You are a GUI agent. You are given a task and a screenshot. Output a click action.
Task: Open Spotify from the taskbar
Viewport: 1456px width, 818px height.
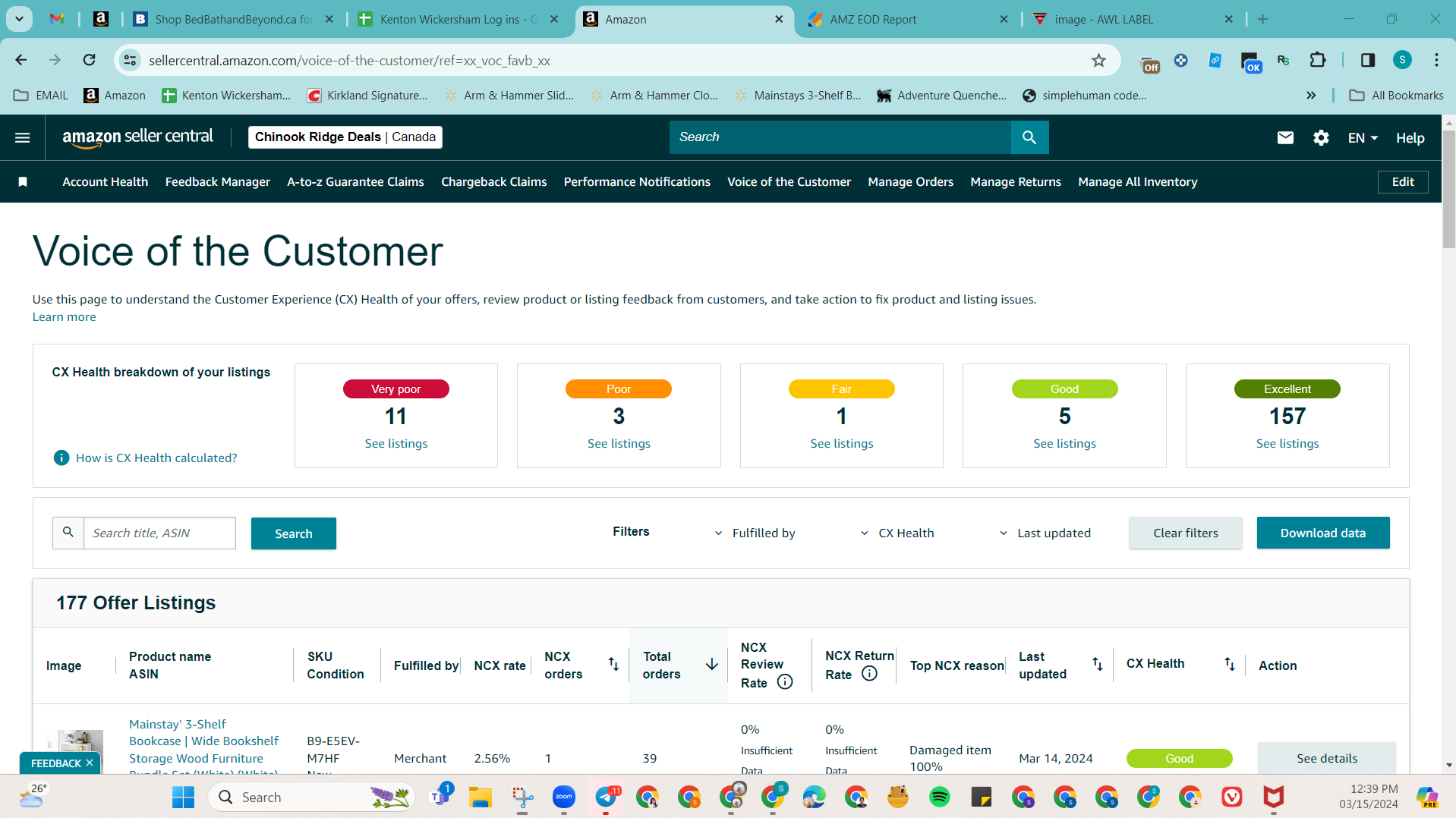click(940, 798)
